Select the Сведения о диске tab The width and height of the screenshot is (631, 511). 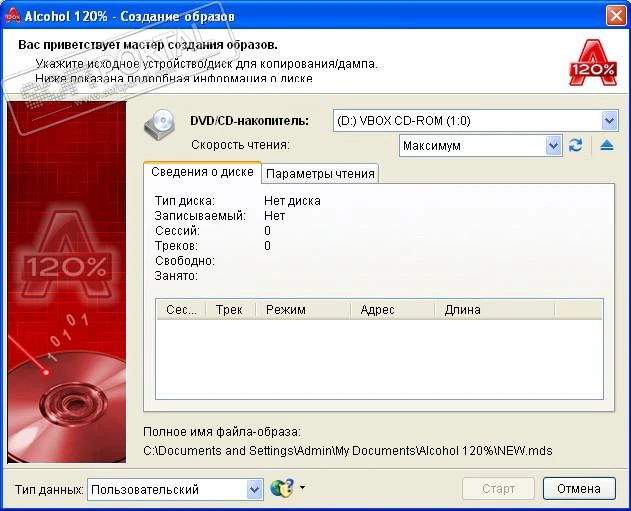click(x=202, y=172)
